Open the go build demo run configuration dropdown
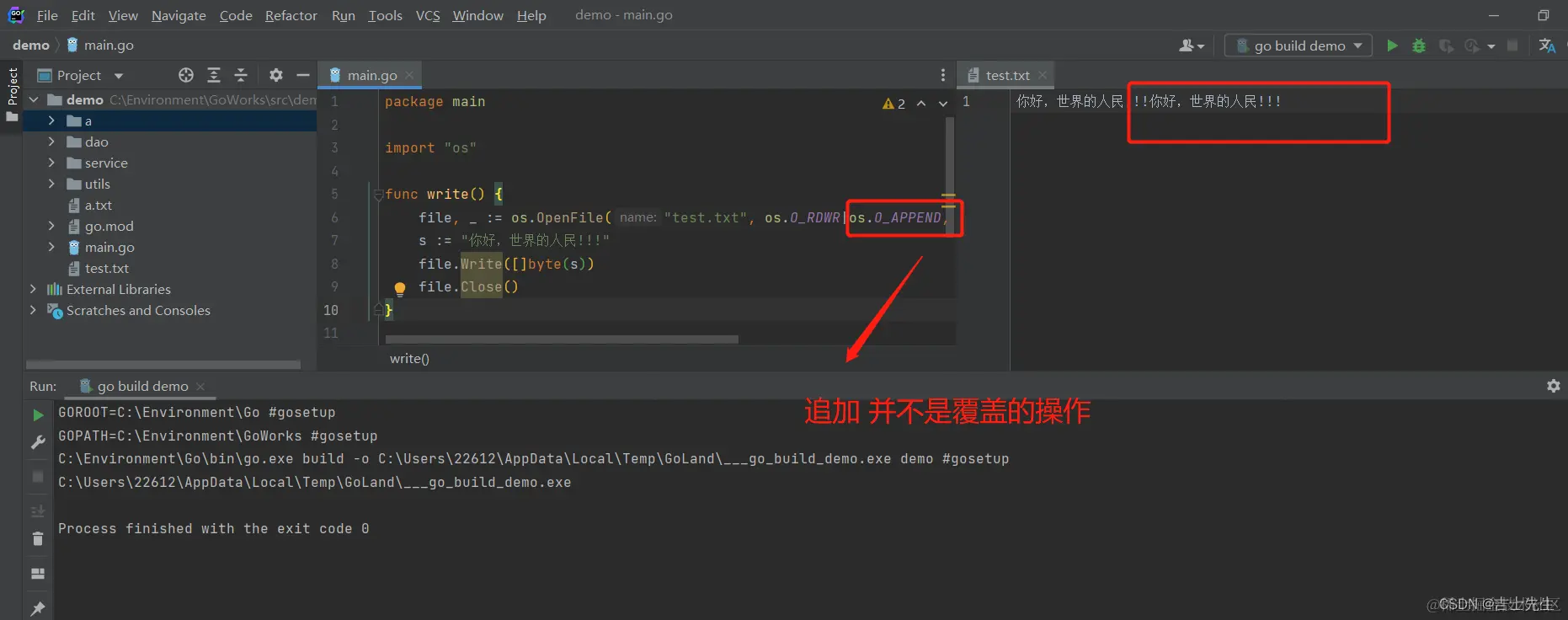The image size is (1568, 620). tap(1299, 45)
